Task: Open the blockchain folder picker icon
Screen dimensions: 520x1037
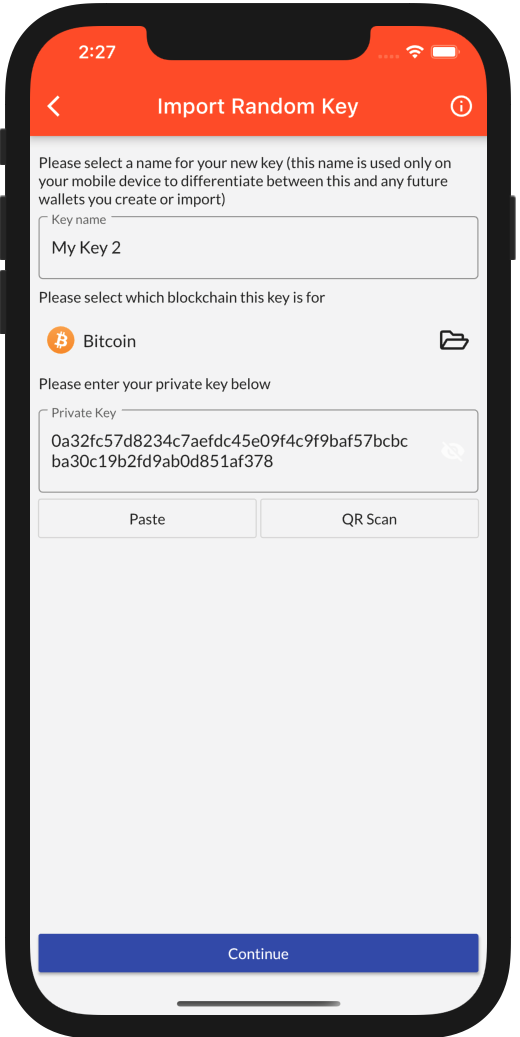Action: pyautogui.click(x=454, y=341)
